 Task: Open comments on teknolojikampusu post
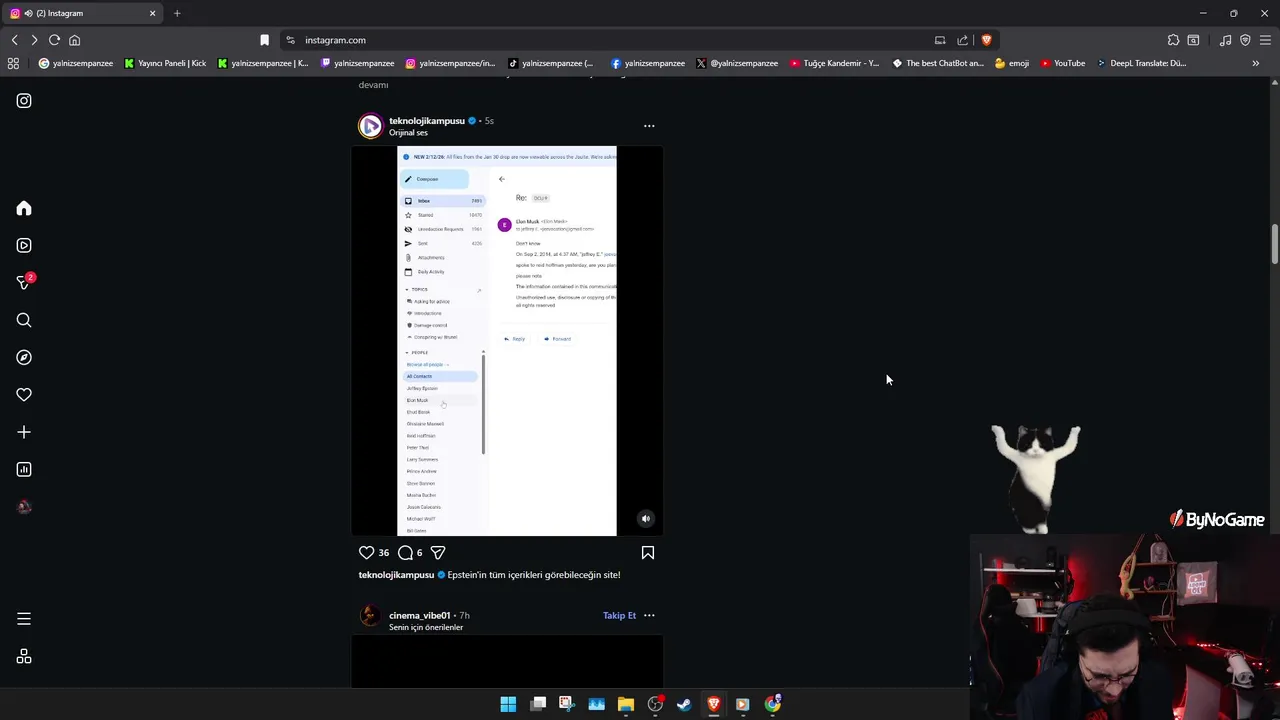point(405,552)
